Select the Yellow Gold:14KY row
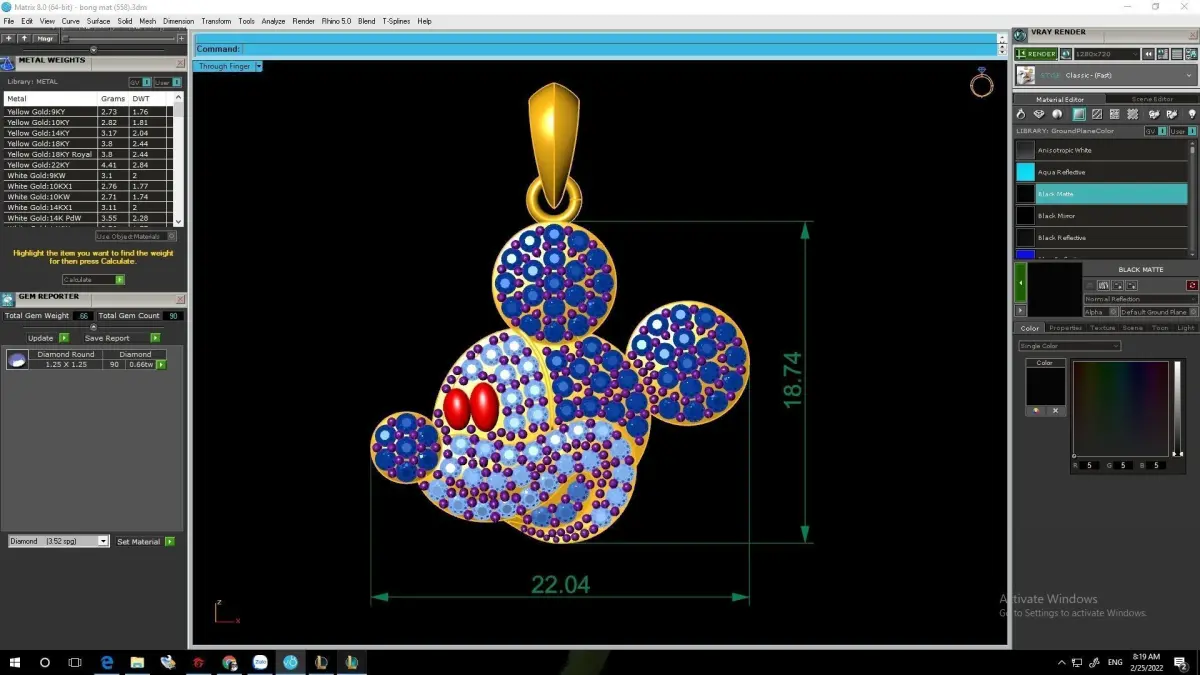Image resolution: width=1200 pixels, height=675 pixels. point(86,133)
